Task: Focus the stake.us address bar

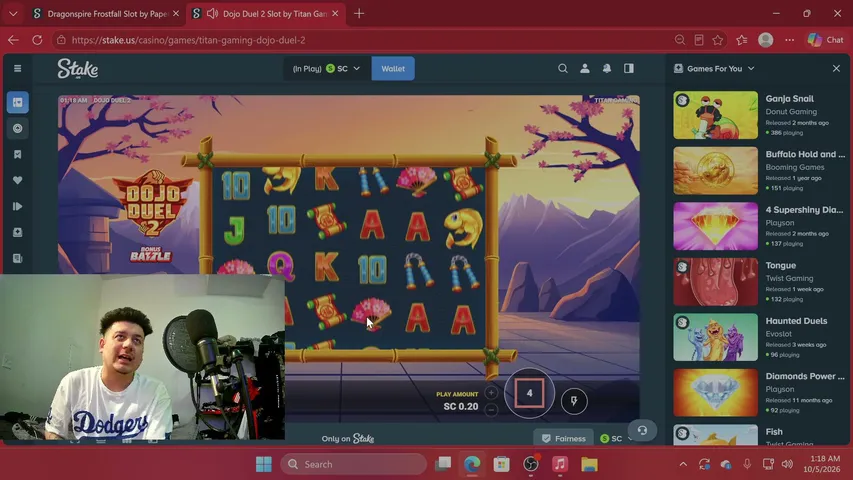Action: [x=359, y=40]
